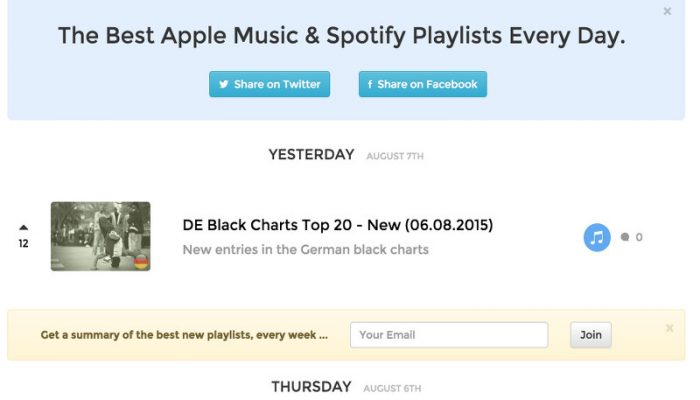Focus the Your Email input field
700x400 pixels.
click(x=449, y=335)
